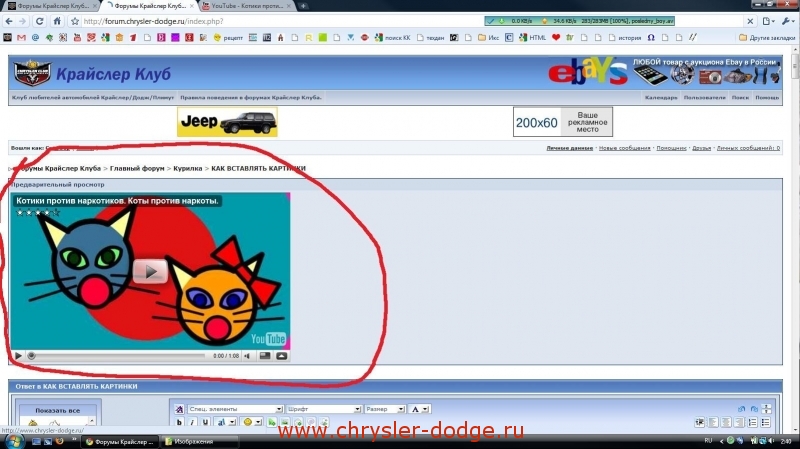
Task: Open 'Новые сообщения' link
Action: tap(624, 148)
